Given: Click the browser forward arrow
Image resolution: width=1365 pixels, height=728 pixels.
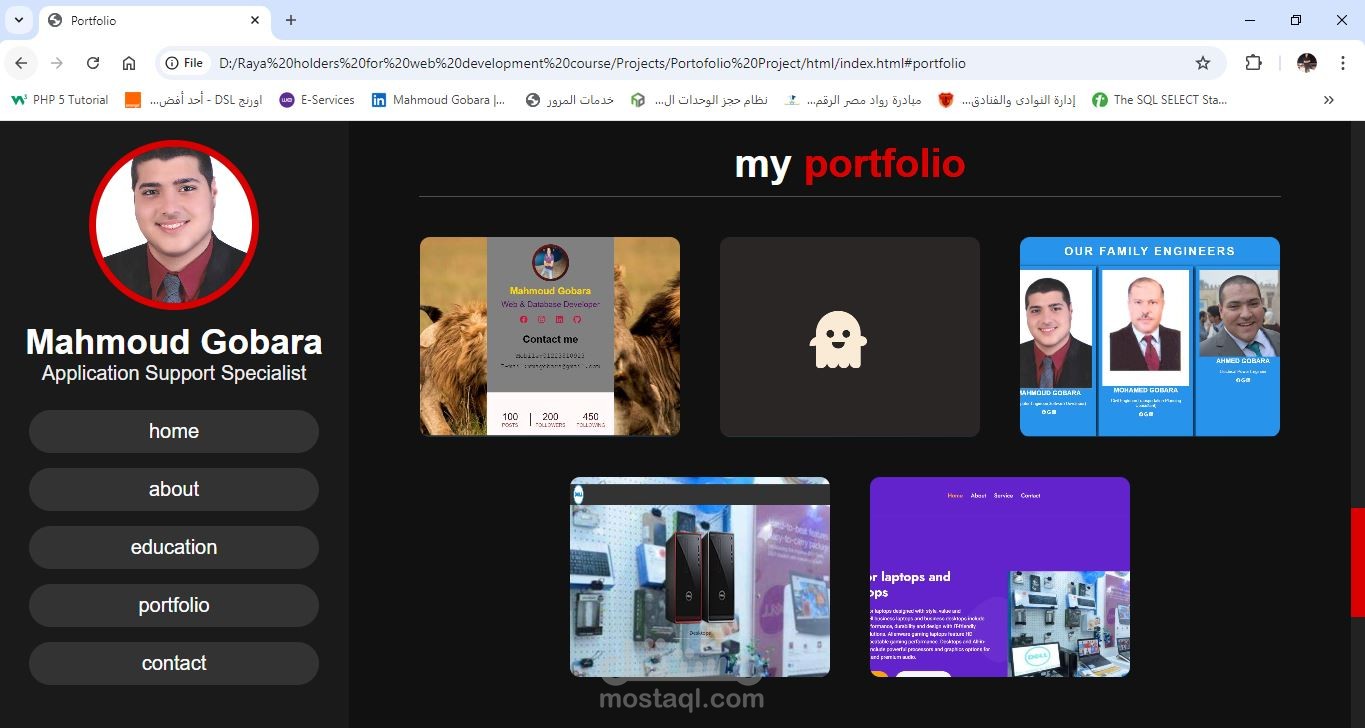Looking at the screenshot, I should [x=57, y=63].
